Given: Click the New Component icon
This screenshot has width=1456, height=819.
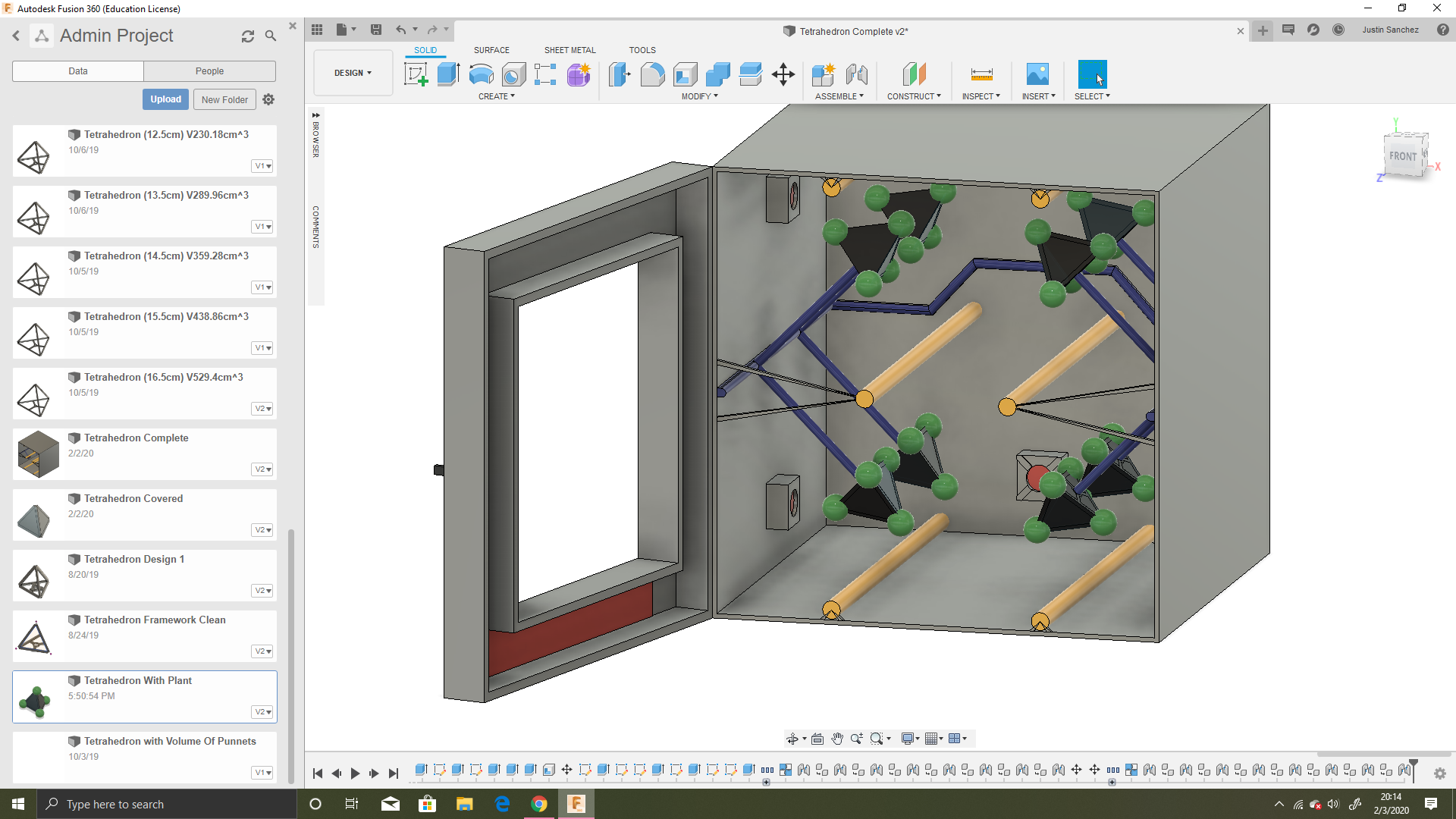Looking at the screenshot, I should [824, 74].
